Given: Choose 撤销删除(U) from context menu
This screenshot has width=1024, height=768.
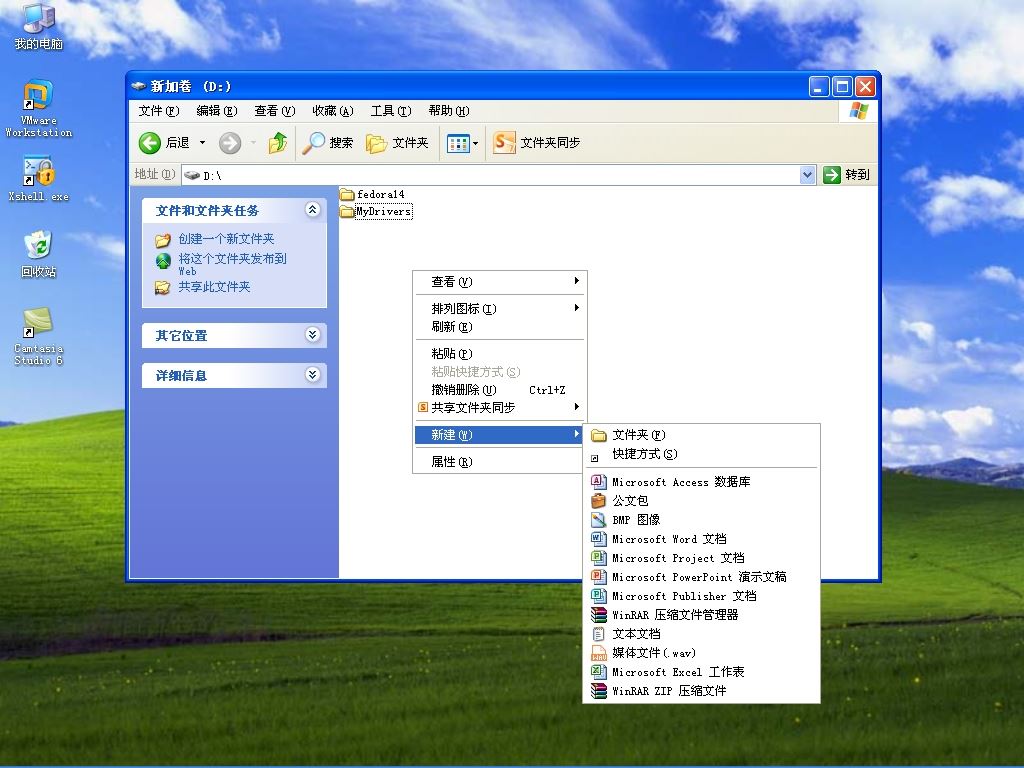Looking at the screenshot, I should [x=500, y=390].
